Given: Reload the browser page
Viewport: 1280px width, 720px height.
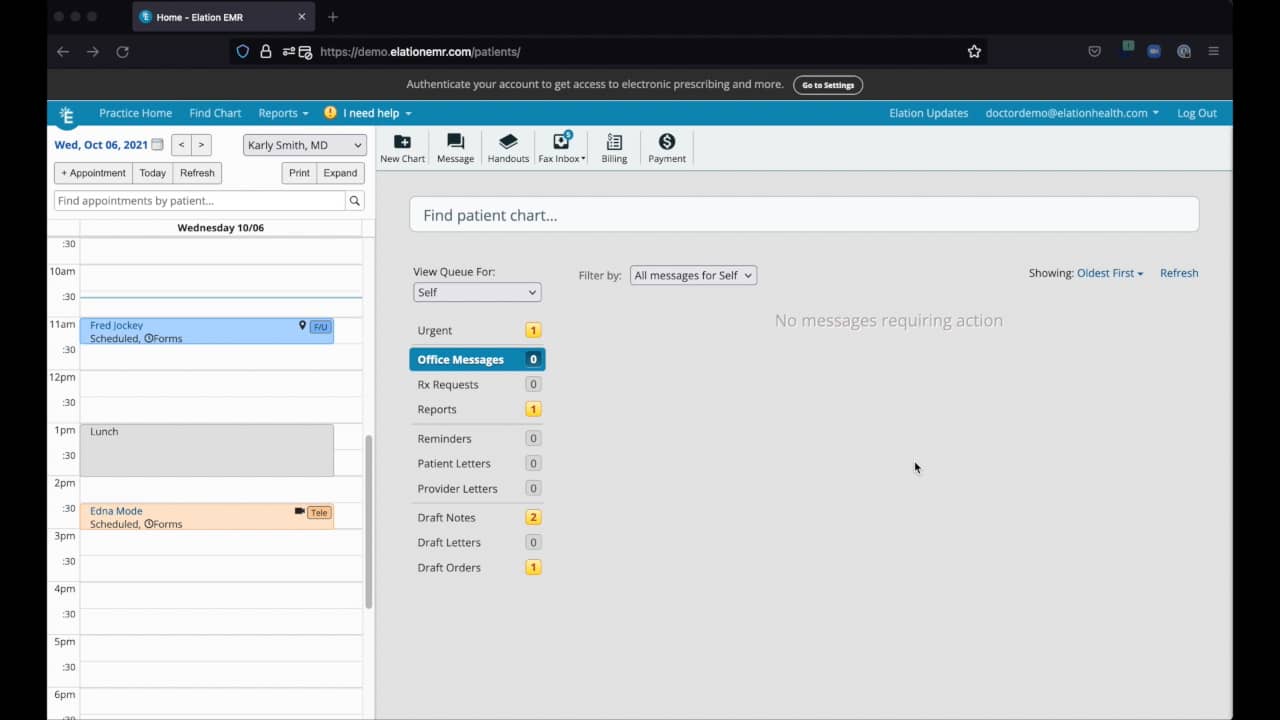Looking at the screenshot, I should (x=123, y=52).
